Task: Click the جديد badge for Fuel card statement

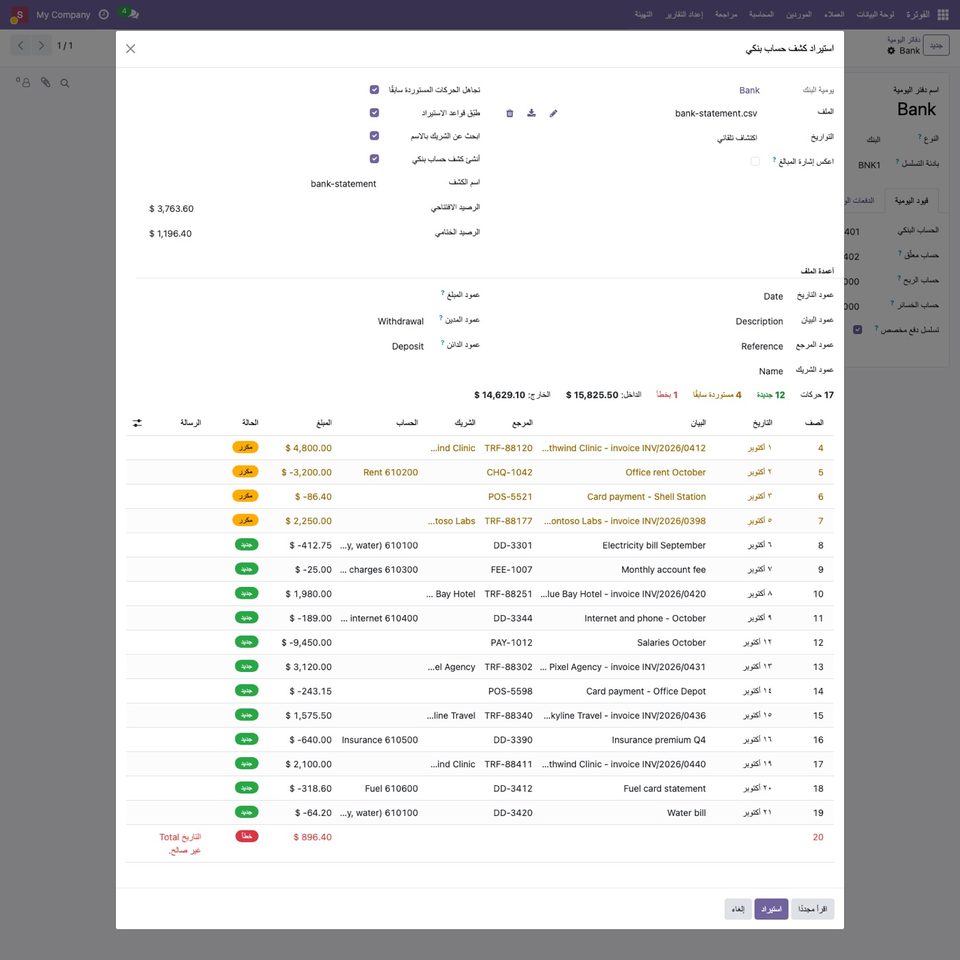Action: (247, 787)
